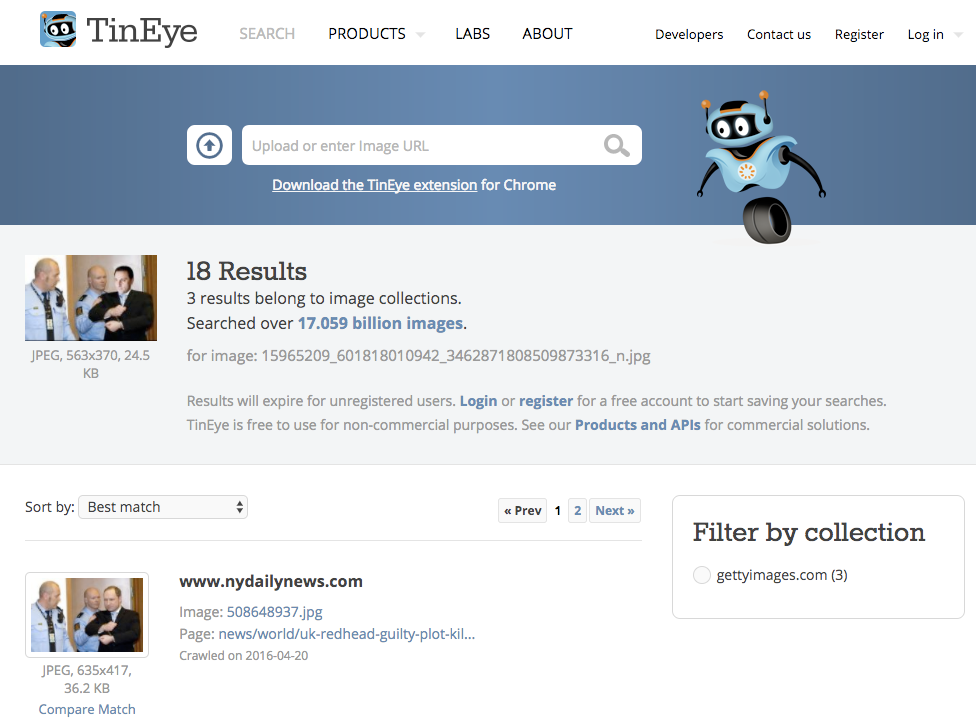Go to the SEARCH navigation item
The image size is (976, 725).
267,34
